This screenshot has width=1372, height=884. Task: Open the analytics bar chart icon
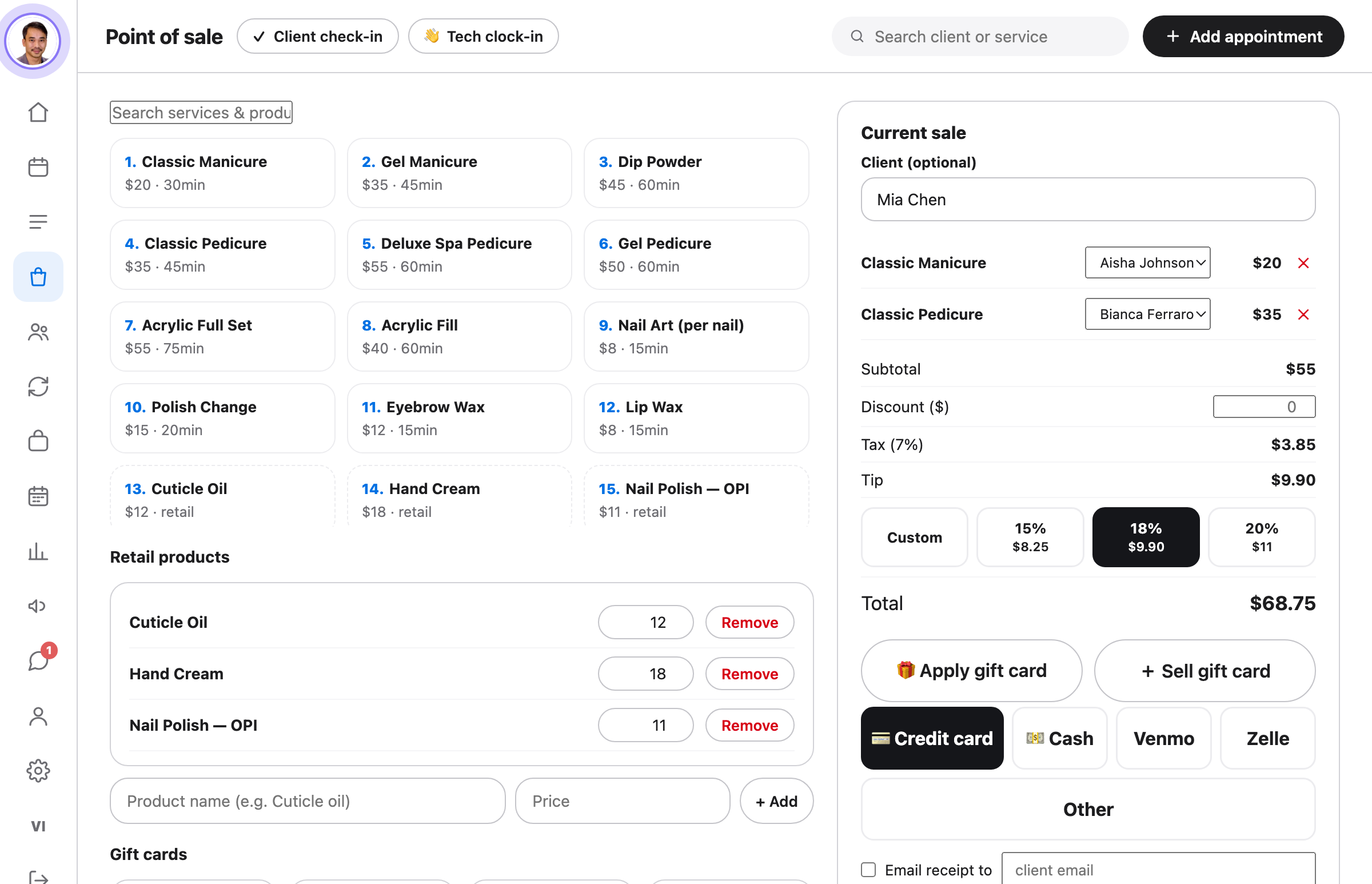(38, 551)
